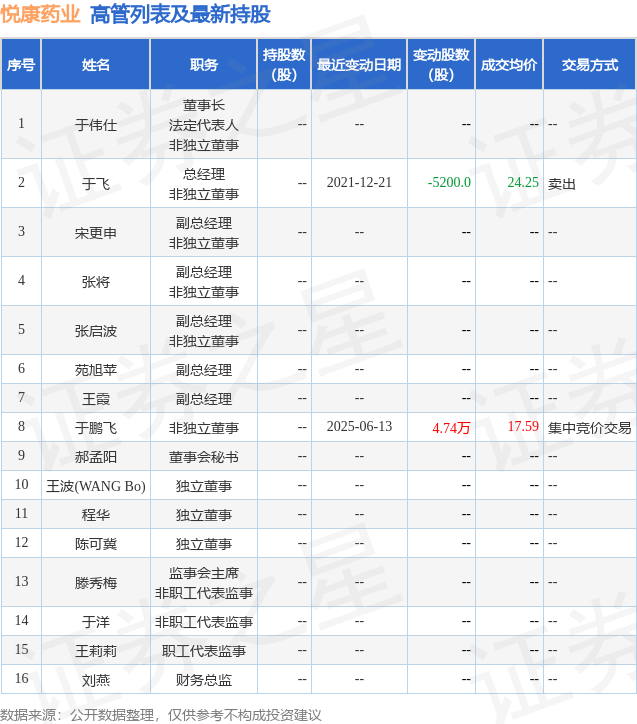
Task: Select the name 程华
Action: (96, 515)
